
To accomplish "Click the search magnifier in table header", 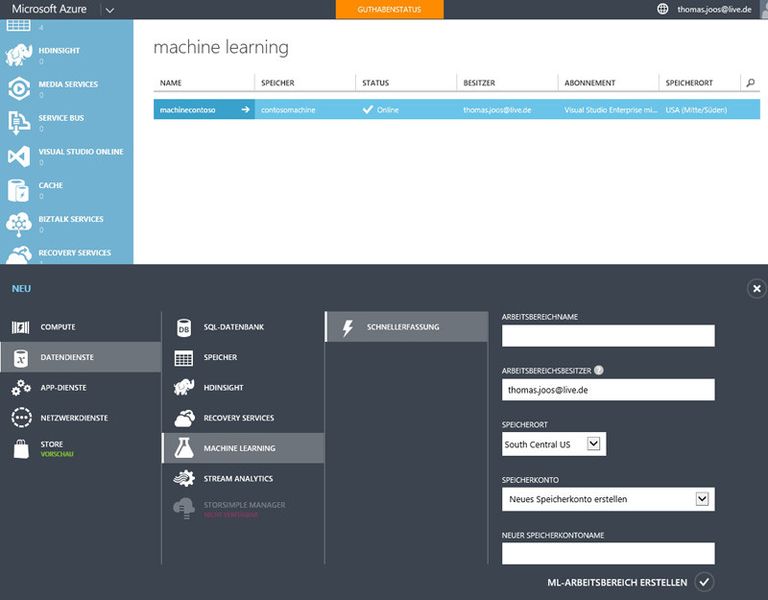I will (750, 83).
